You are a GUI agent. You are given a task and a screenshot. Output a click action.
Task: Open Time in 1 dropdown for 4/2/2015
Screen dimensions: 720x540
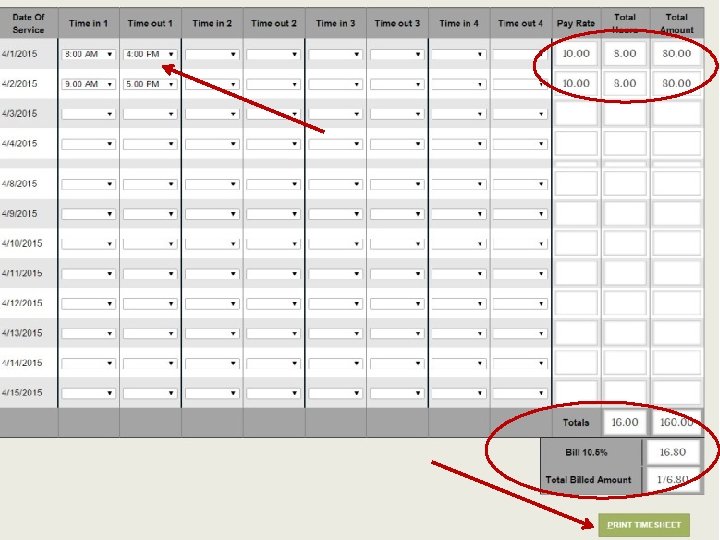point(88,84)
